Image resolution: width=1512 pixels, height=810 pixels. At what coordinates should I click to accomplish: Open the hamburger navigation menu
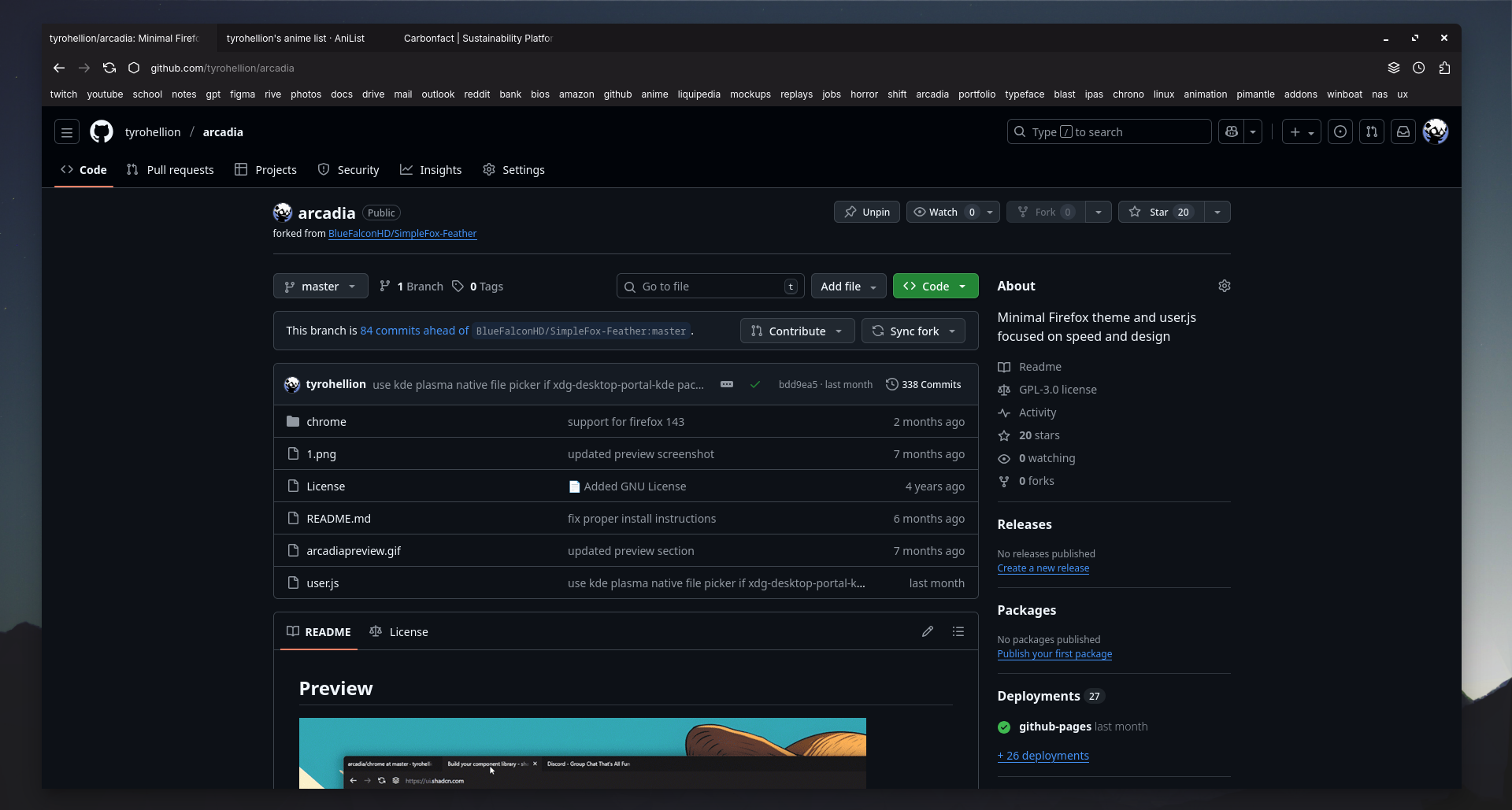(x=67, y=132)
